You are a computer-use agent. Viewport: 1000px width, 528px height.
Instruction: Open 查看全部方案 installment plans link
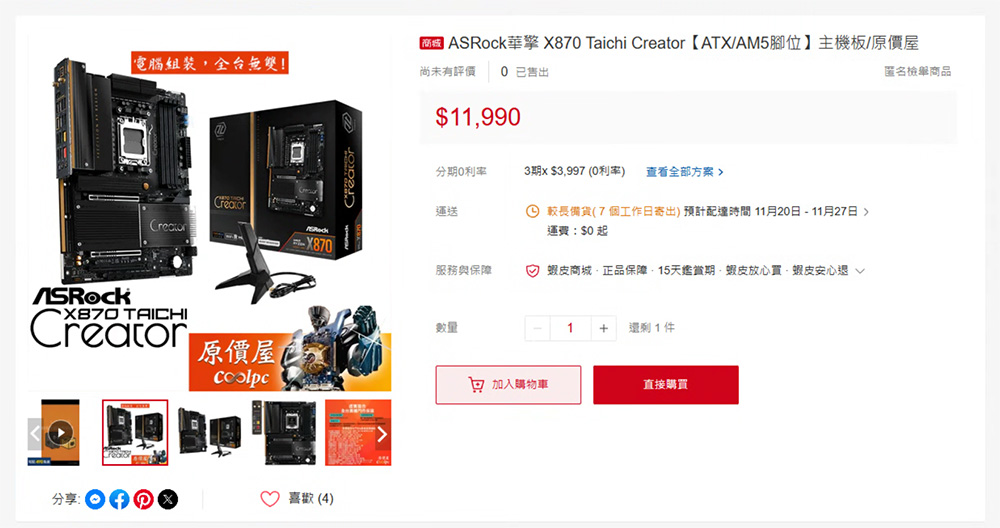point(684,172)
